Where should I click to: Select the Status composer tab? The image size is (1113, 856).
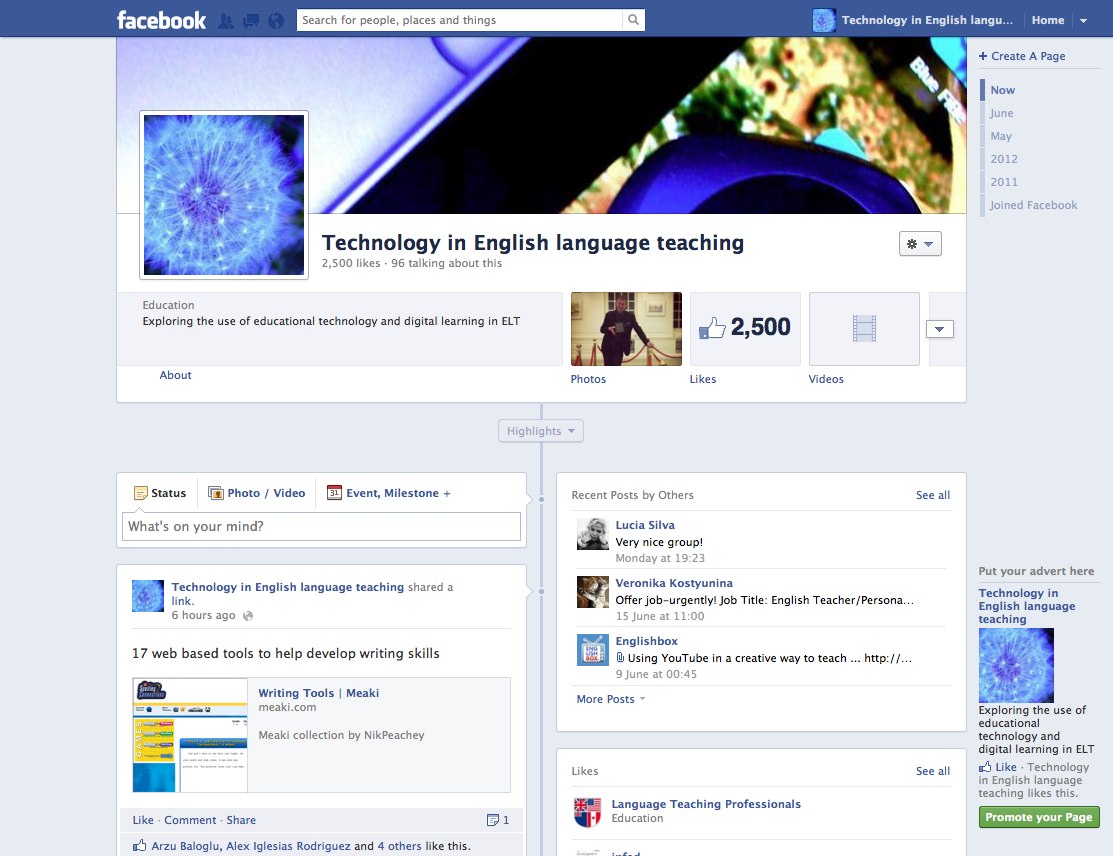(160, 493)
